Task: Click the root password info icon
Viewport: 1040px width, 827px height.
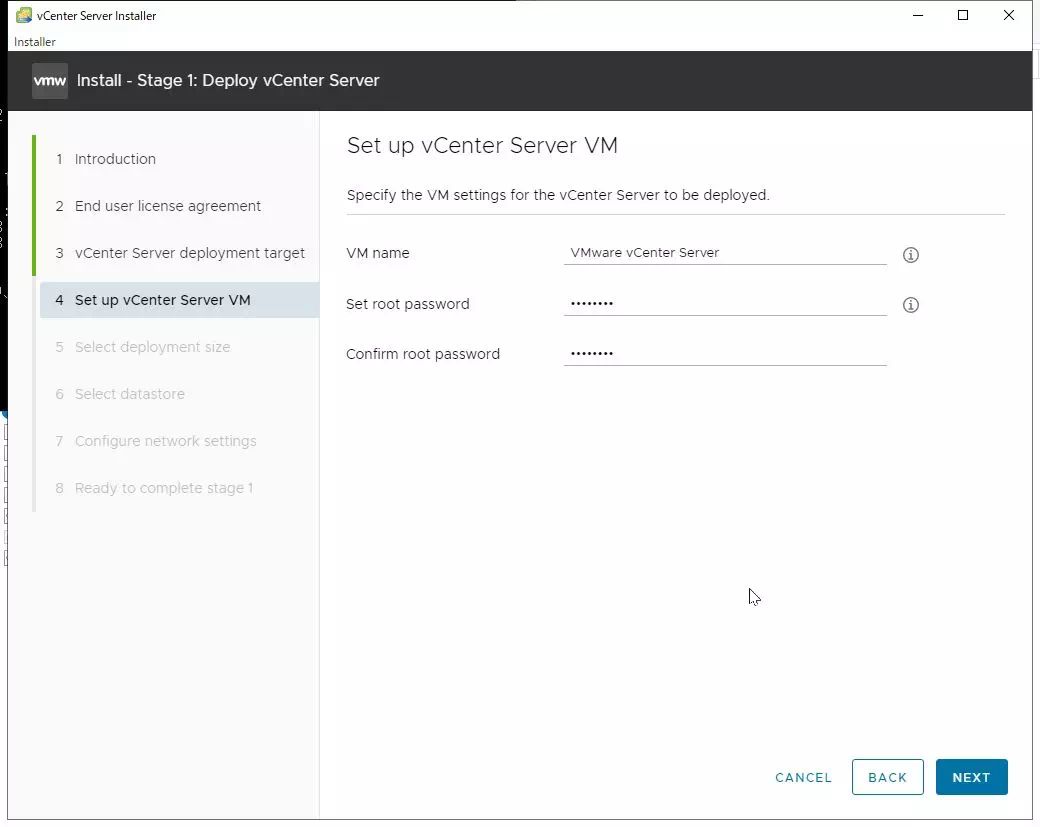Action: (x=911, y=304)
